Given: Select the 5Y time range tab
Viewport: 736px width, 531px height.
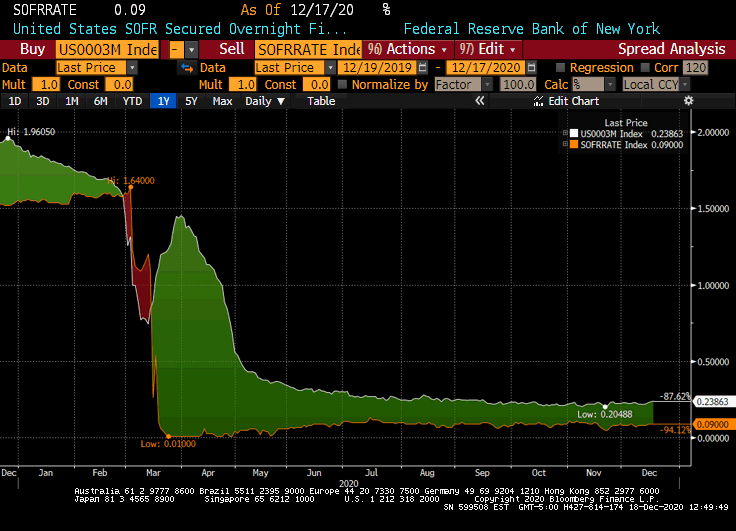Looking at the screenshot, I should 191,101.
